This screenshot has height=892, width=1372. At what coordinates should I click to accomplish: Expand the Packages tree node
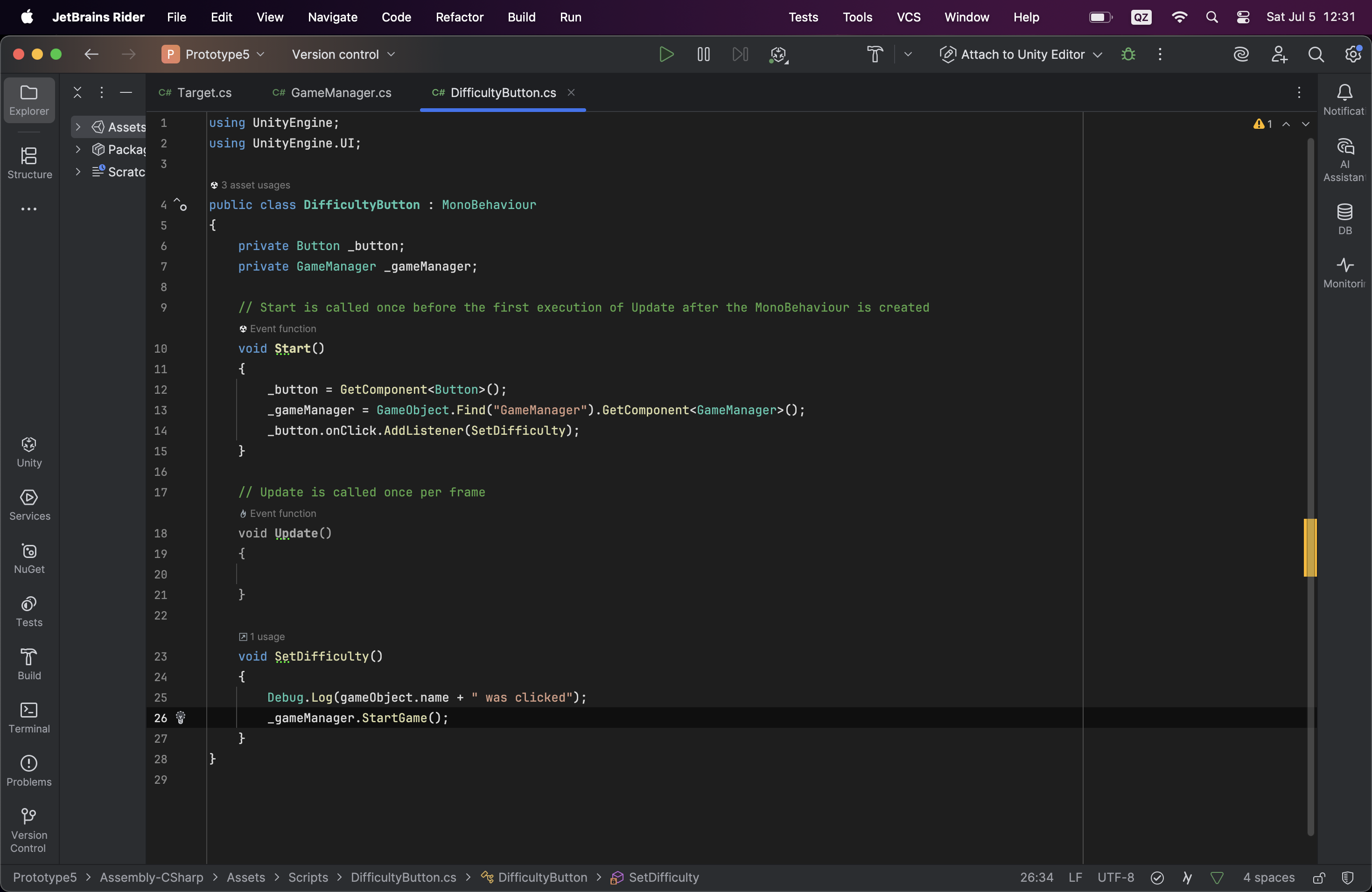pyautogui.click(x=78, y=149)
